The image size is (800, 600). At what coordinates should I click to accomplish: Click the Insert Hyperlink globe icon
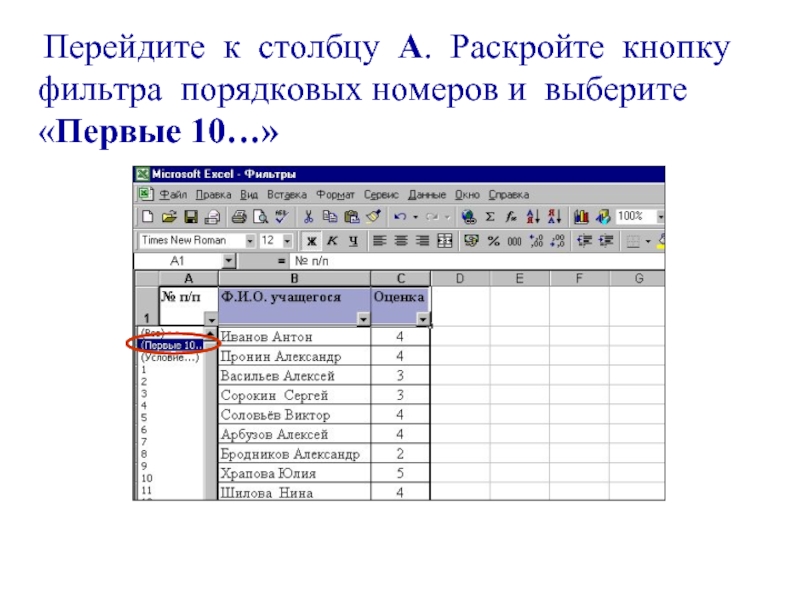[468, 217]
